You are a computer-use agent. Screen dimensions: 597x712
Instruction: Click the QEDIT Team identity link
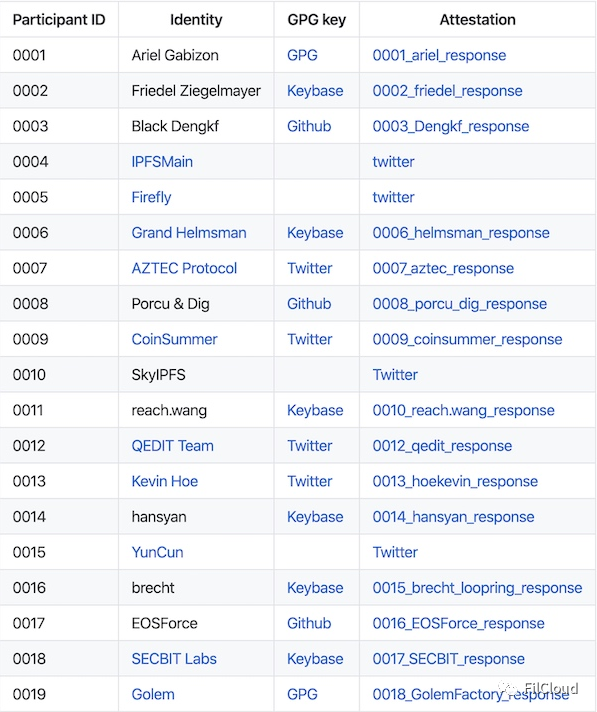point(173,445)
